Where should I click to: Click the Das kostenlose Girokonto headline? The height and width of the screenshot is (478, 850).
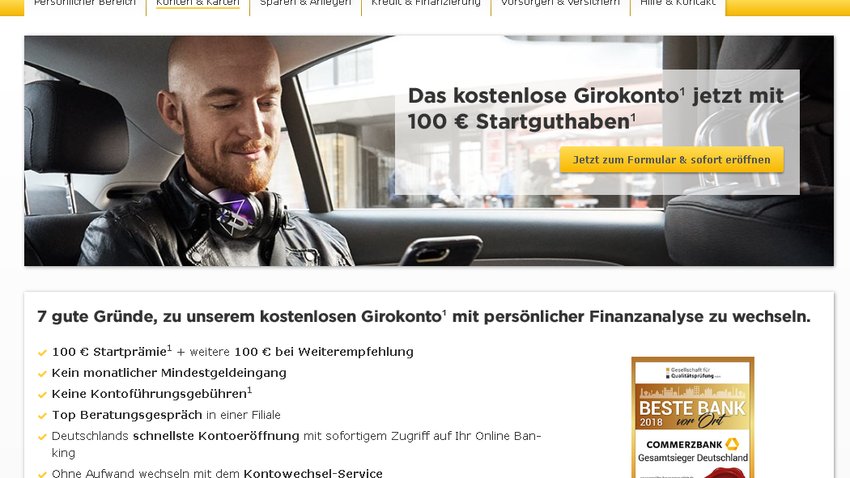pos(596,108)
